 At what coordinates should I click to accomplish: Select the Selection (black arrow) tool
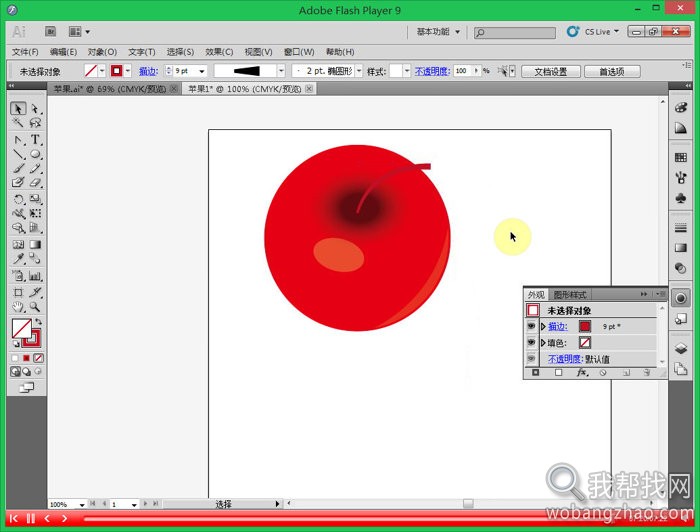point(18,108)
